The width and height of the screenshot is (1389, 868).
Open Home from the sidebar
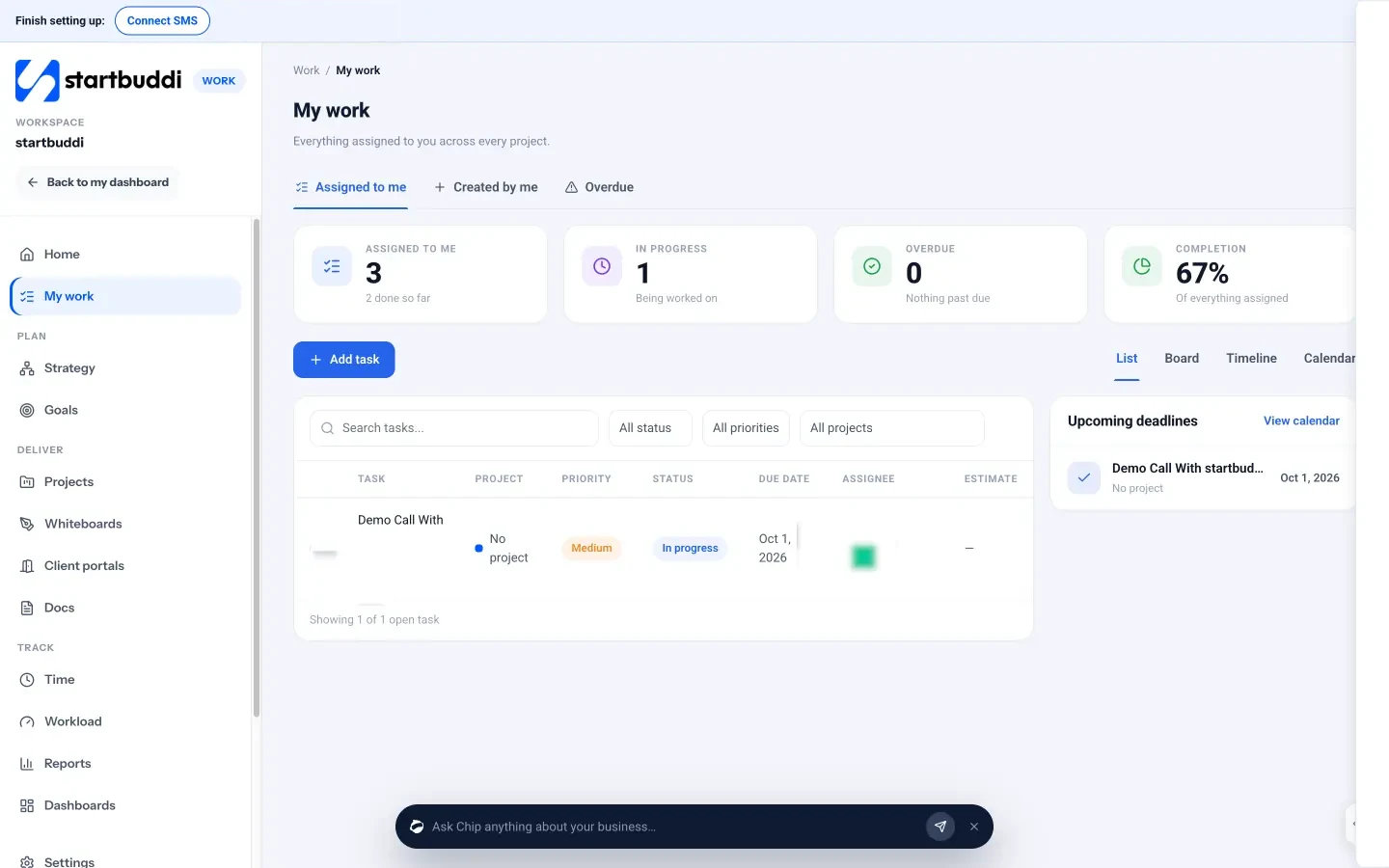point(125,255)
